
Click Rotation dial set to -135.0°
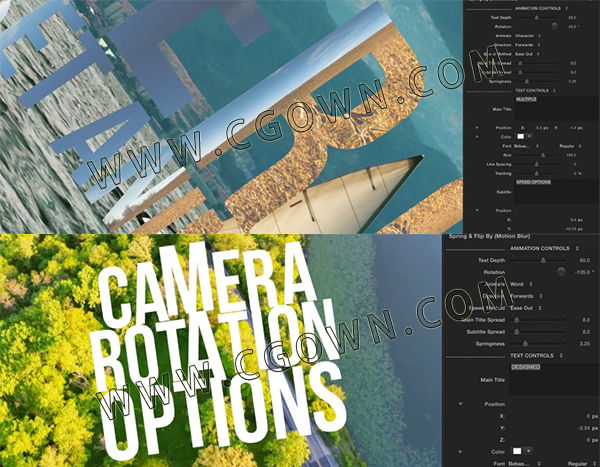click(561, 272)
